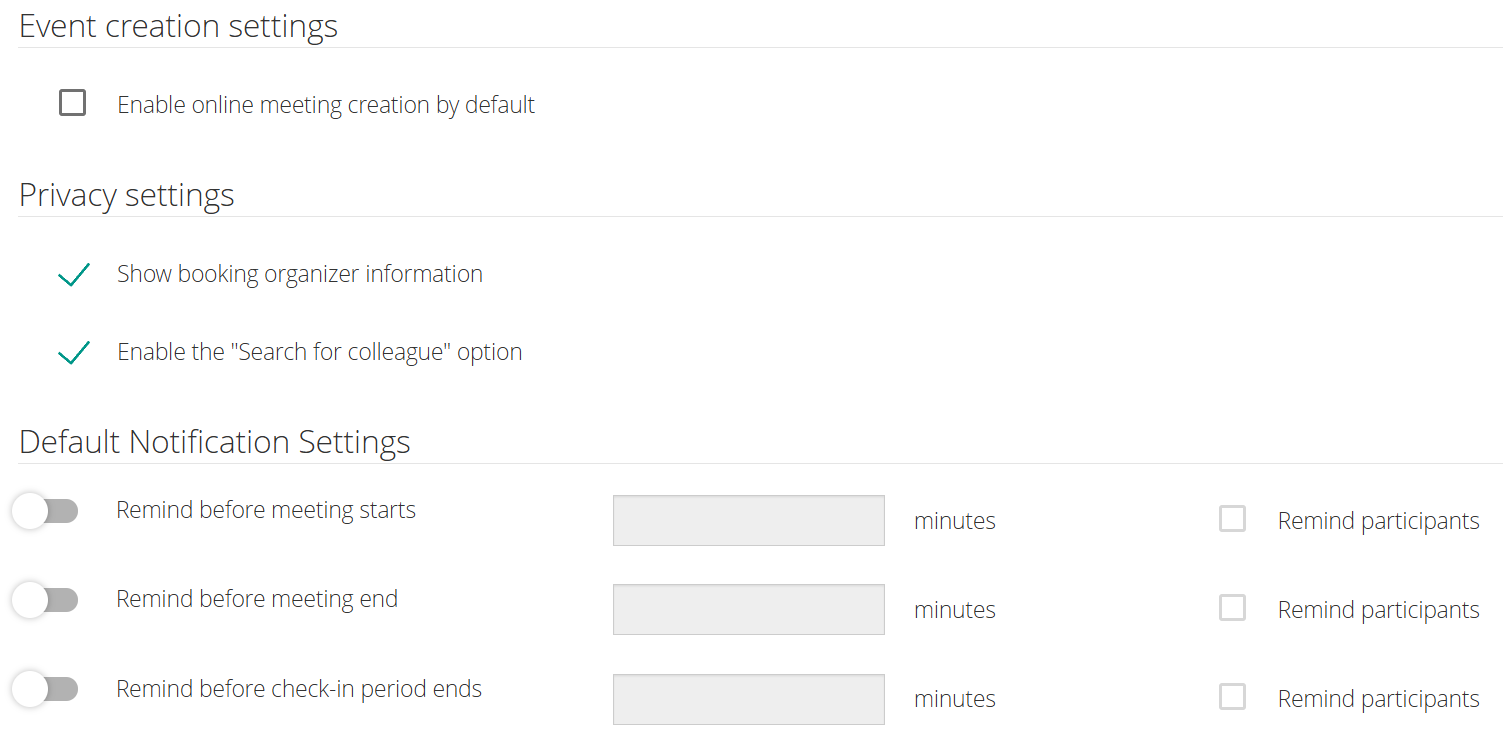Toggle the Remind before meeting starts switch
Viewport: 1503px width, 751px height.
45,510
